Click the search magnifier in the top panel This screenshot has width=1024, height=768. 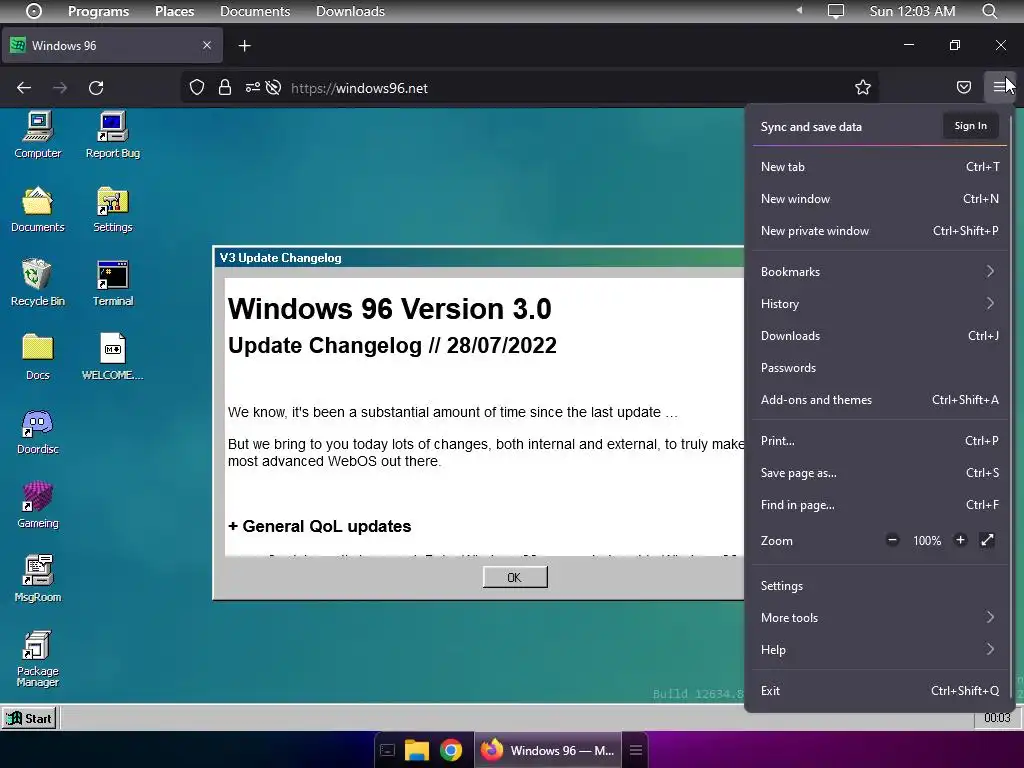pyautogui.click(x=990, y=11)
